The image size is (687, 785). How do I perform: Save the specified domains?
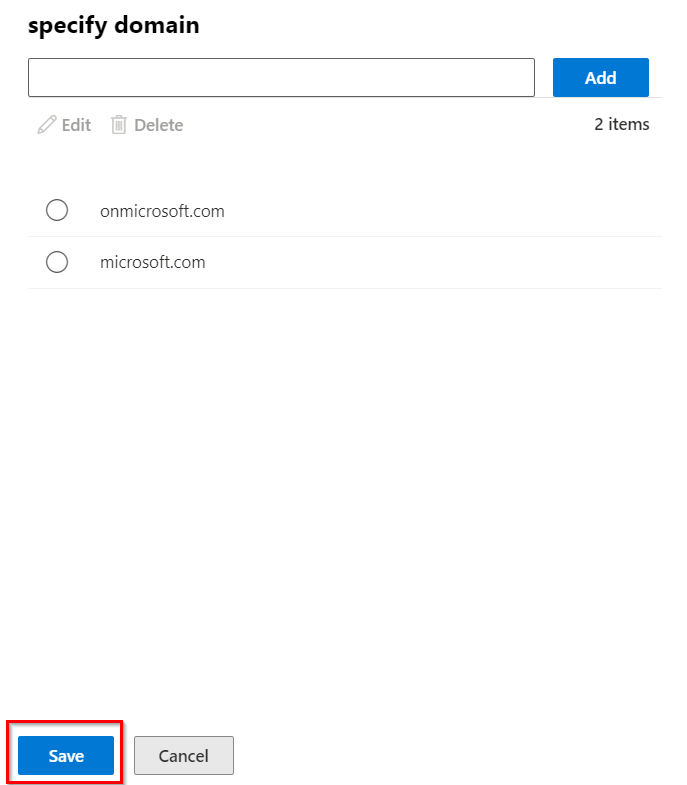pyautogui.click(x=66, y=755)
